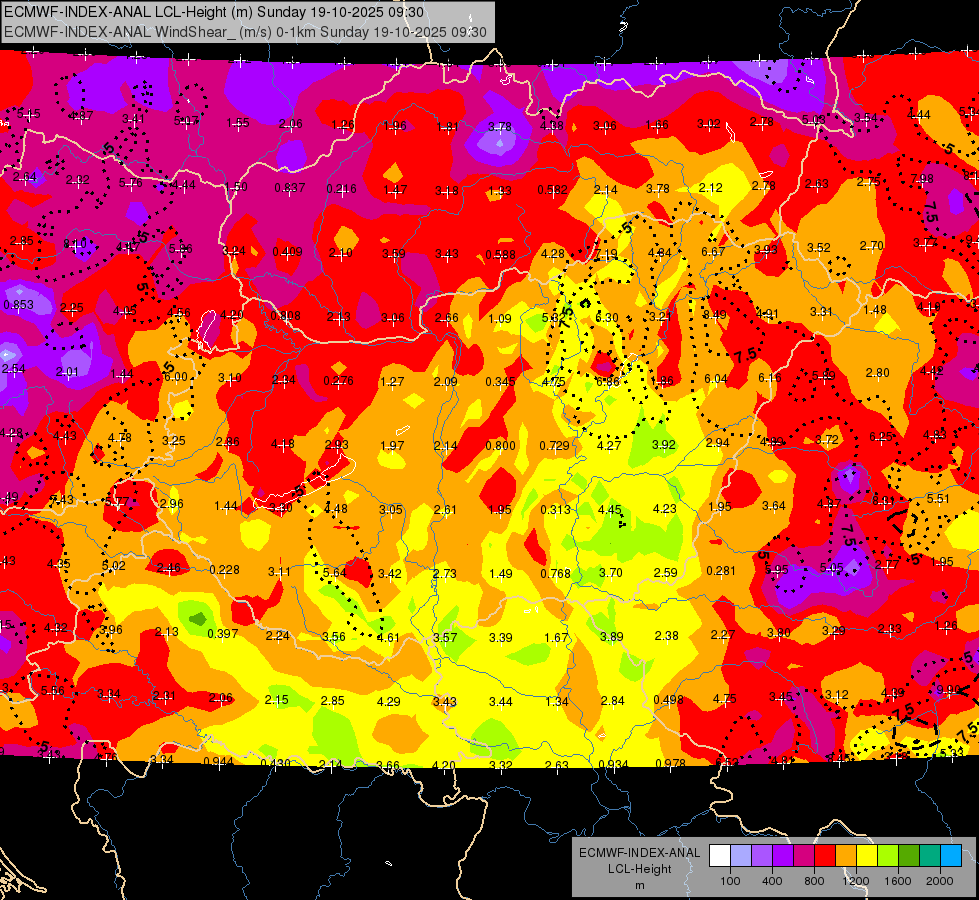Viewport: 979px width, 900px height.
Task: Click the 8.10 wind shear value
Action: tap(75, 244)
